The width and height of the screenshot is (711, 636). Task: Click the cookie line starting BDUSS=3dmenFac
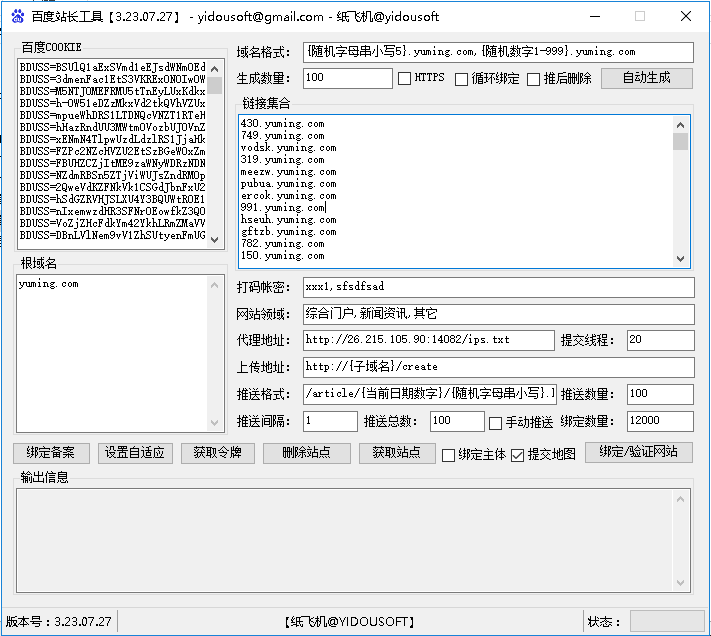(x=112, y=79)
